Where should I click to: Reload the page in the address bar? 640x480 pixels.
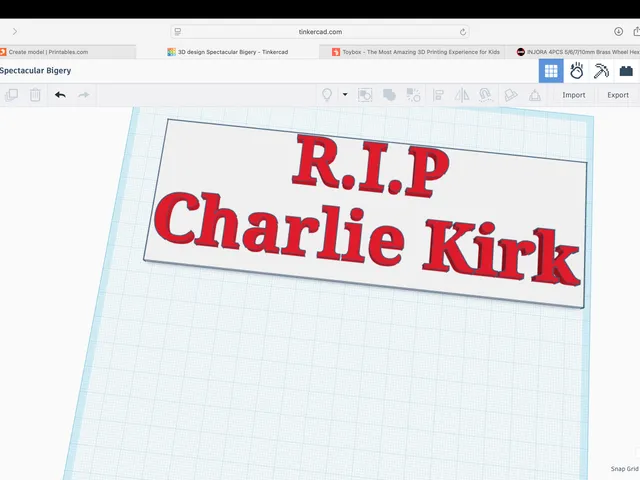pos(462,32)
